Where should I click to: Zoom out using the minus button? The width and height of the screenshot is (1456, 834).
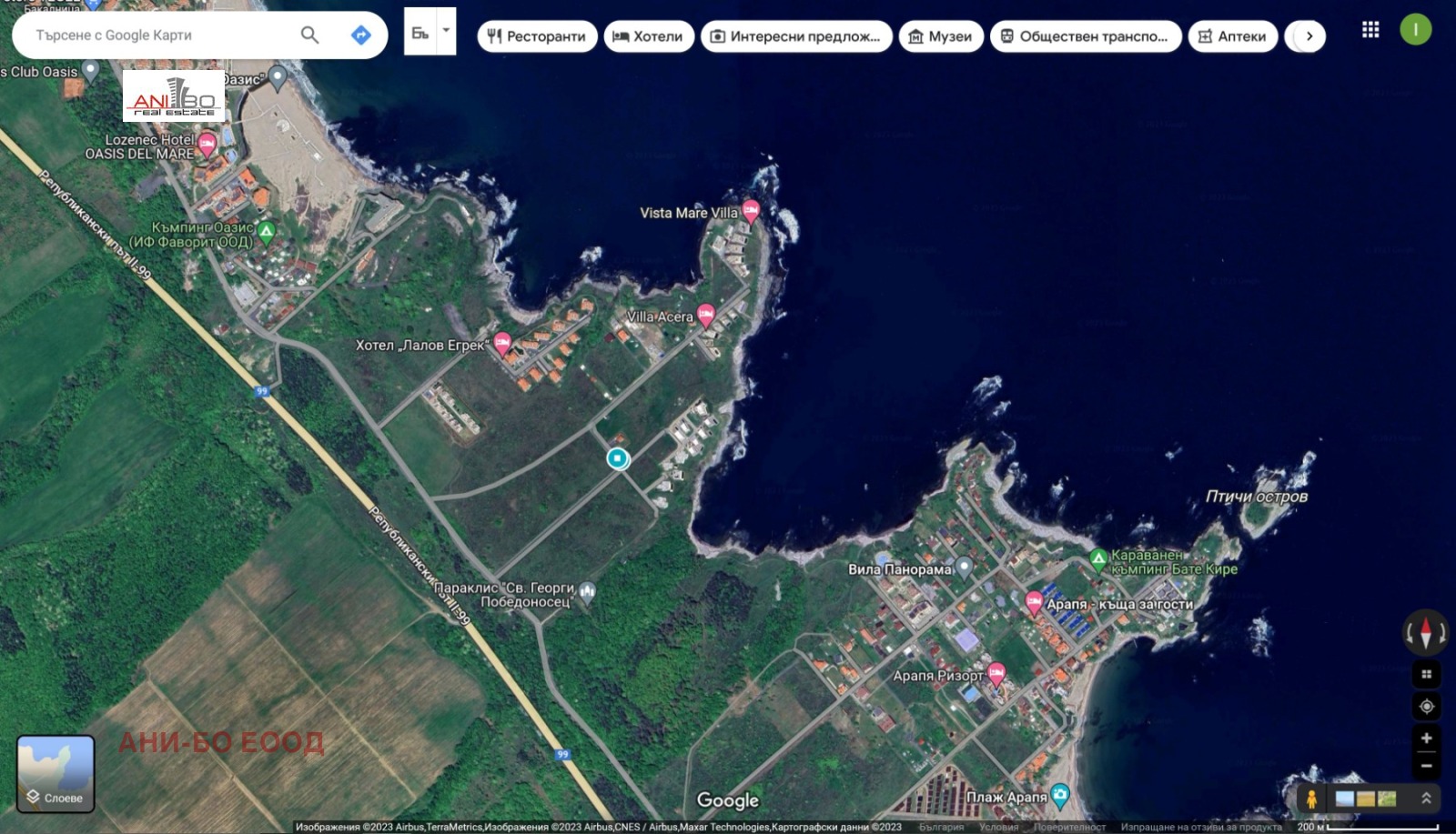[x=1426, y=767]
